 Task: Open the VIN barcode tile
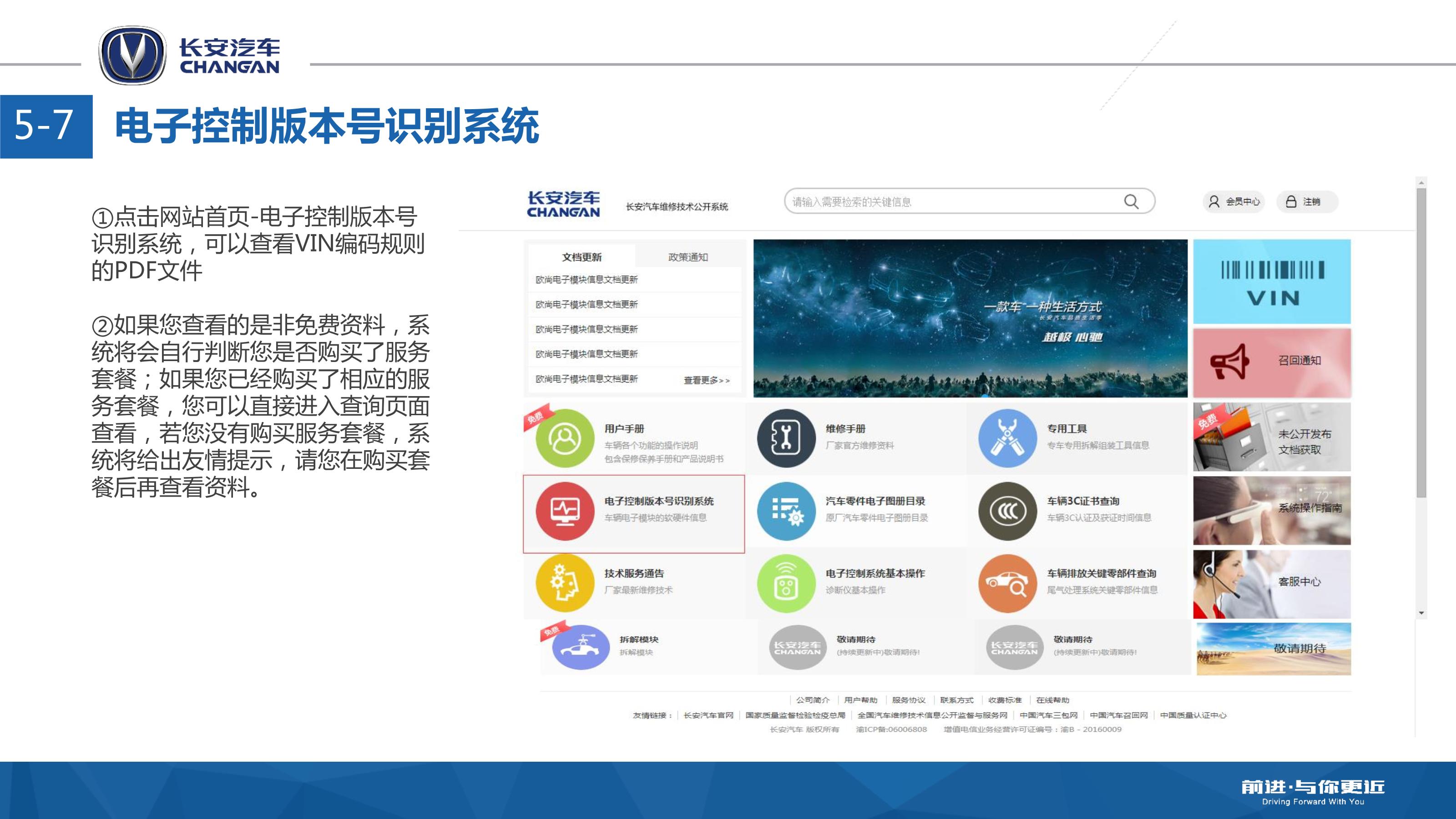(x=1272, y=282)
